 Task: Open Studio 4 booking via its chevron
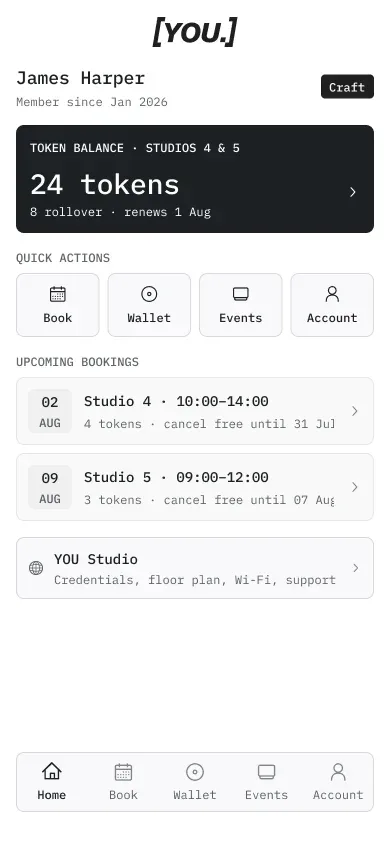point(354,411)
